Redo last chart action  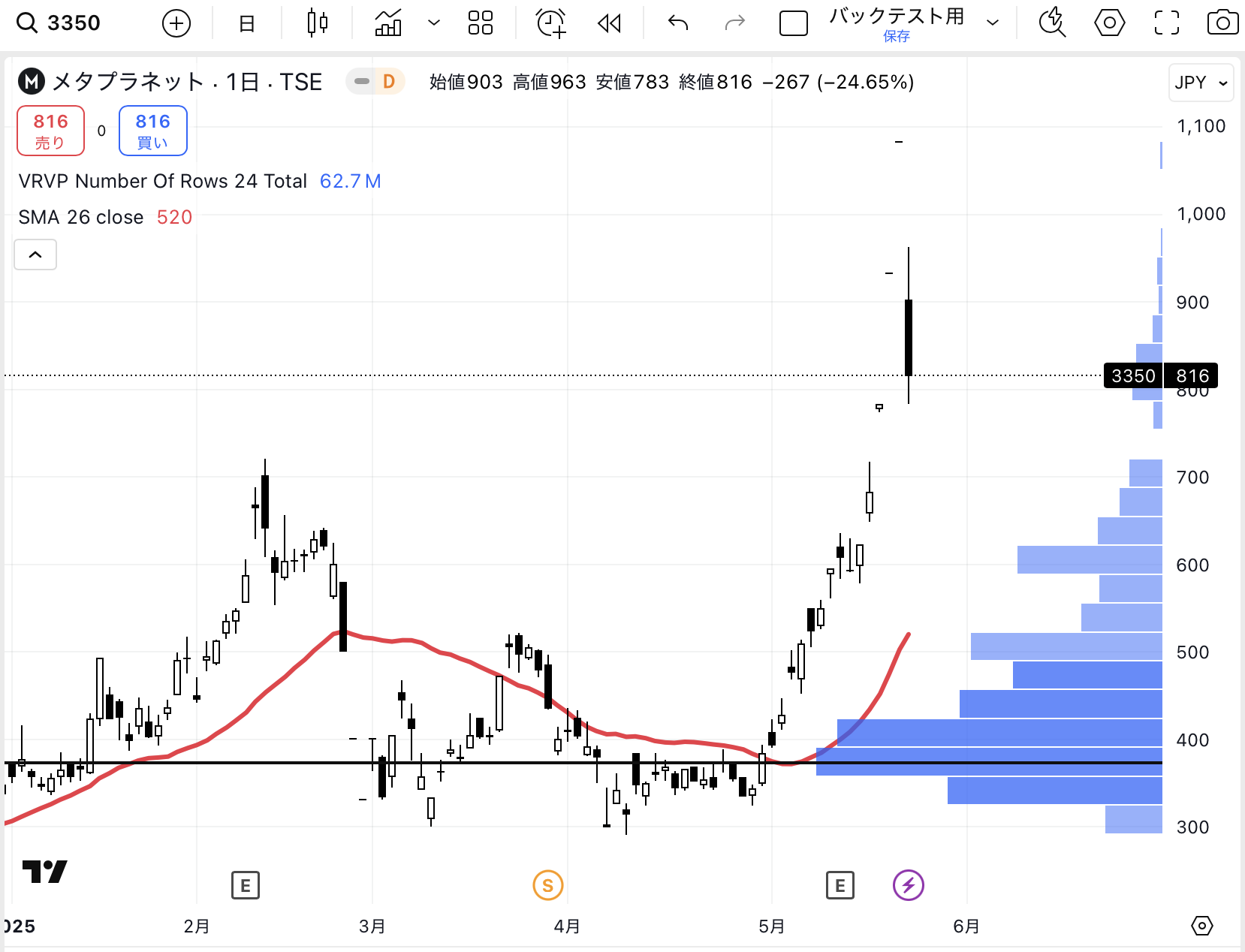pyautogui.click(x=734, y=23)
